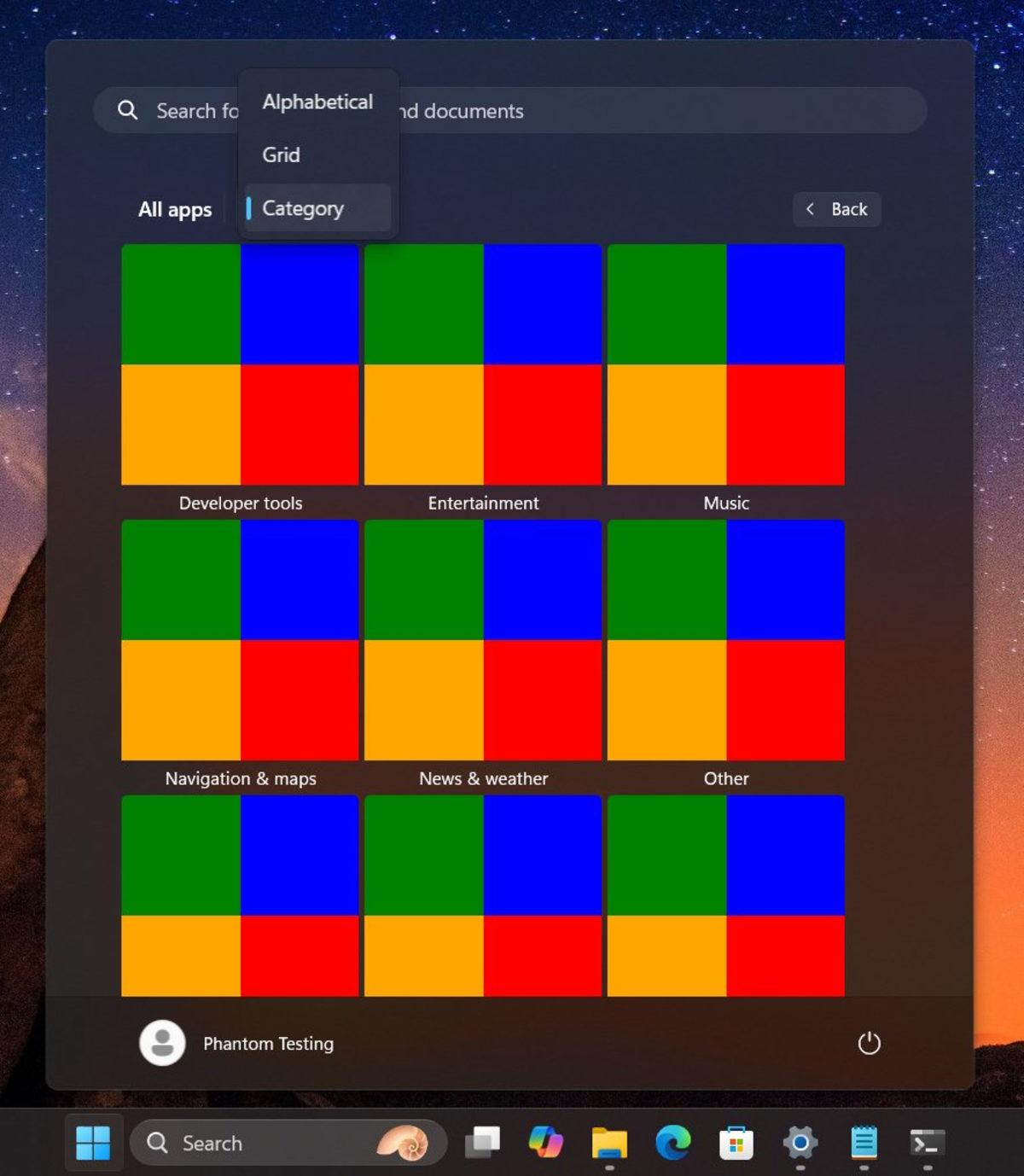1024x1176 pixels.
Task: Choose Alphabetical from the sorting menu
Action: (317, 102)
